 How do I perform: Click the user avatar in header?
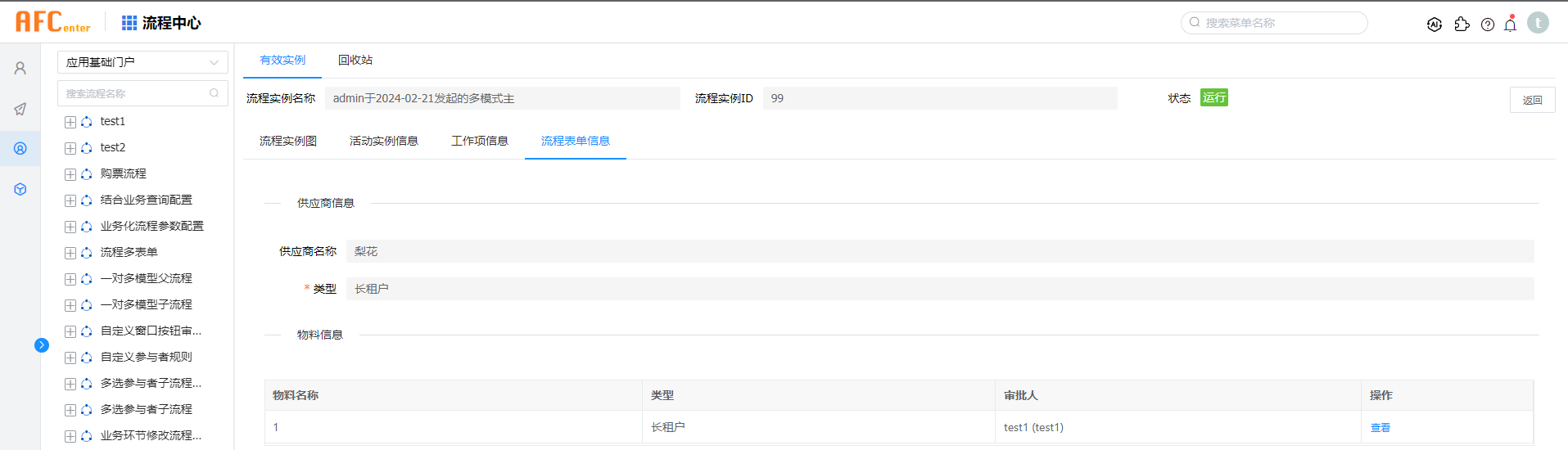pos(1538,23)
